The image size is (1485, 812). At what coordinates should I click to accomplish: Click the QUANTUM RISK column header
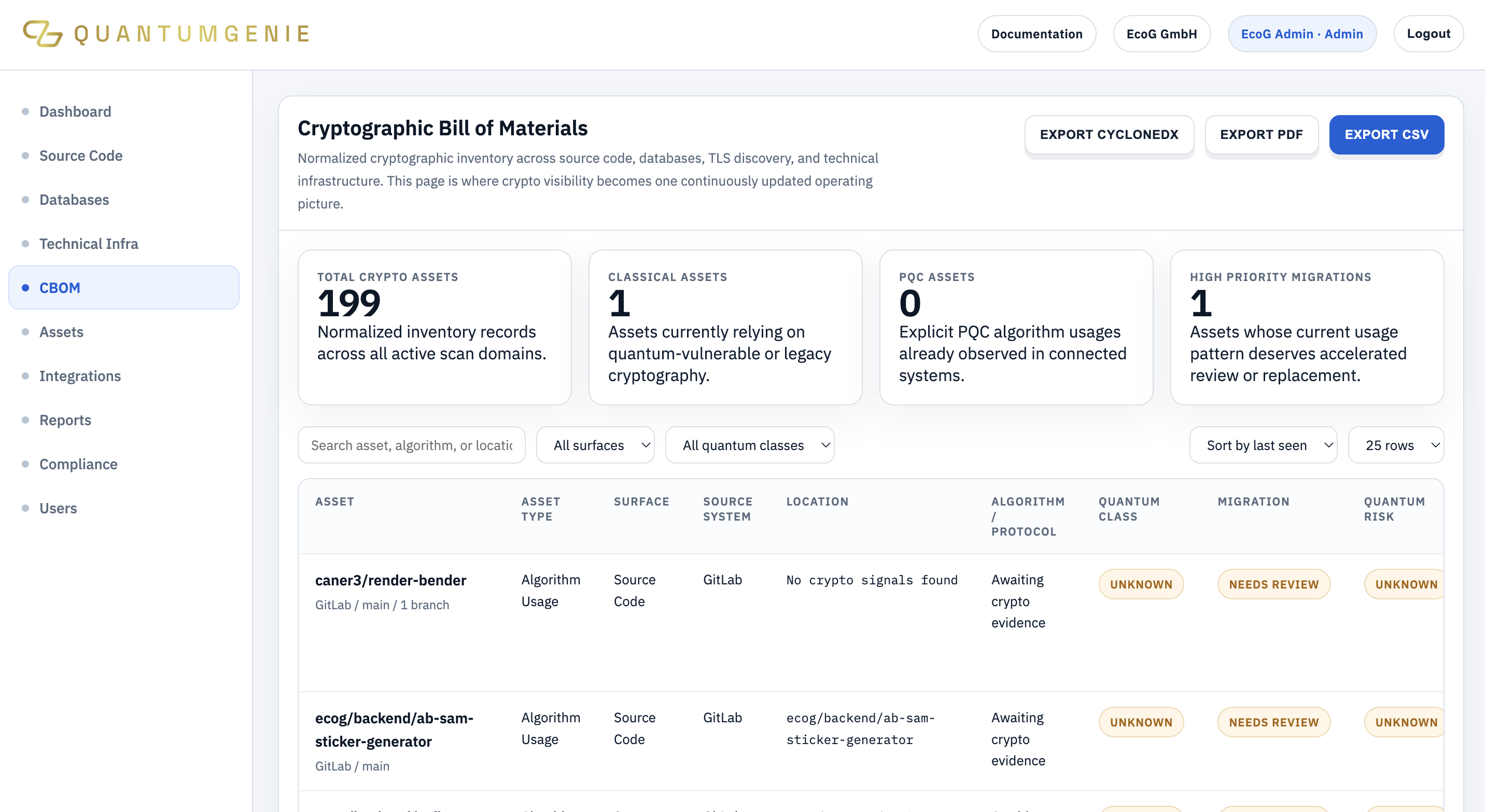tap(1394, 509)
